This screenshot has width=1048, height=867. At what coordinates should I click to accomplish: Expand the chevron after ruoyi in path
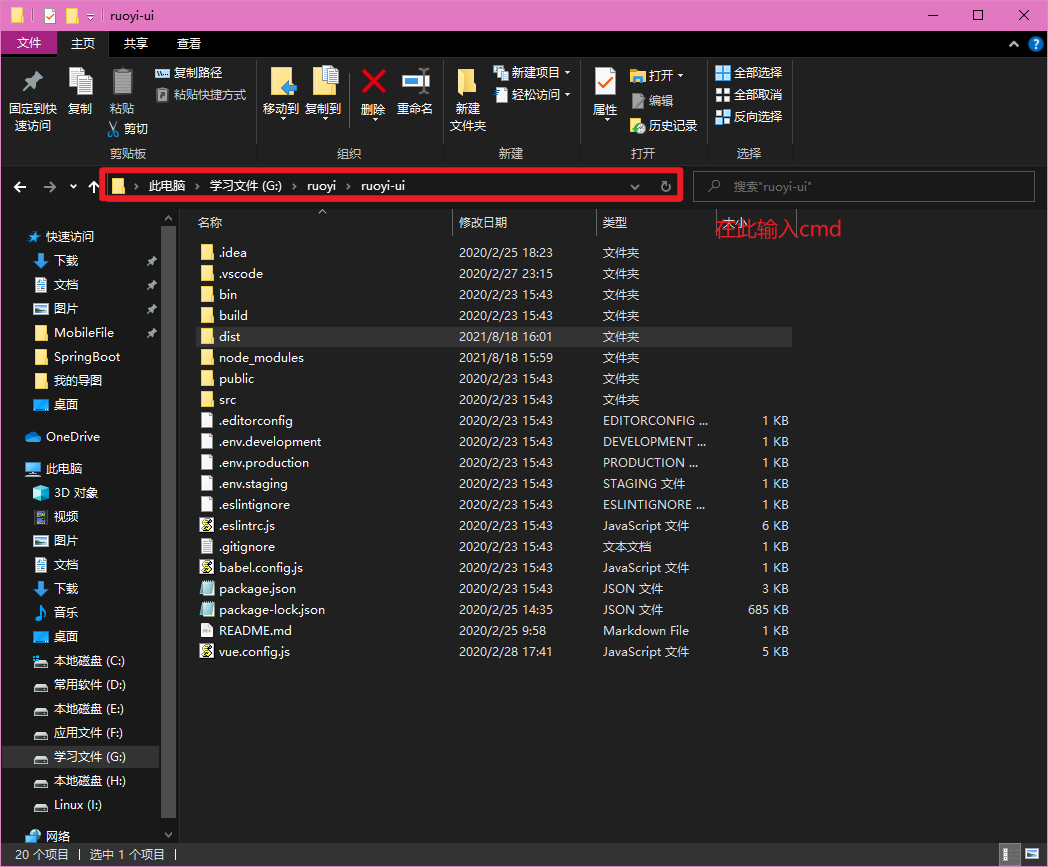point(348,187)
